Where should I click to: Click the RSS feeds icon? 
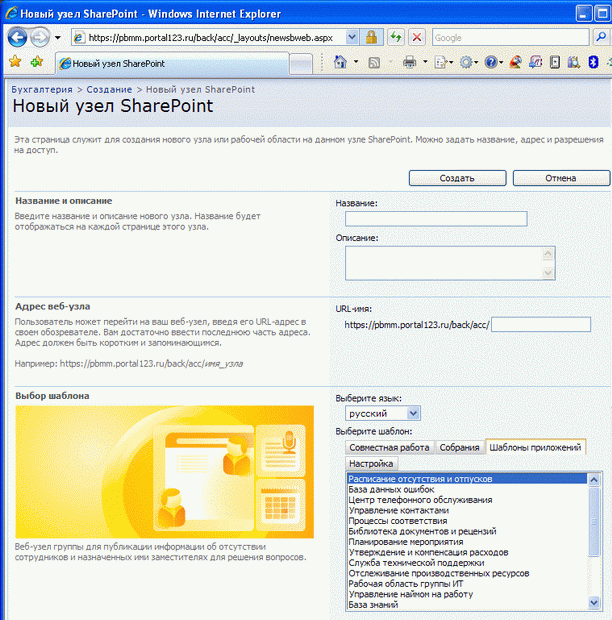coord(374,62)
